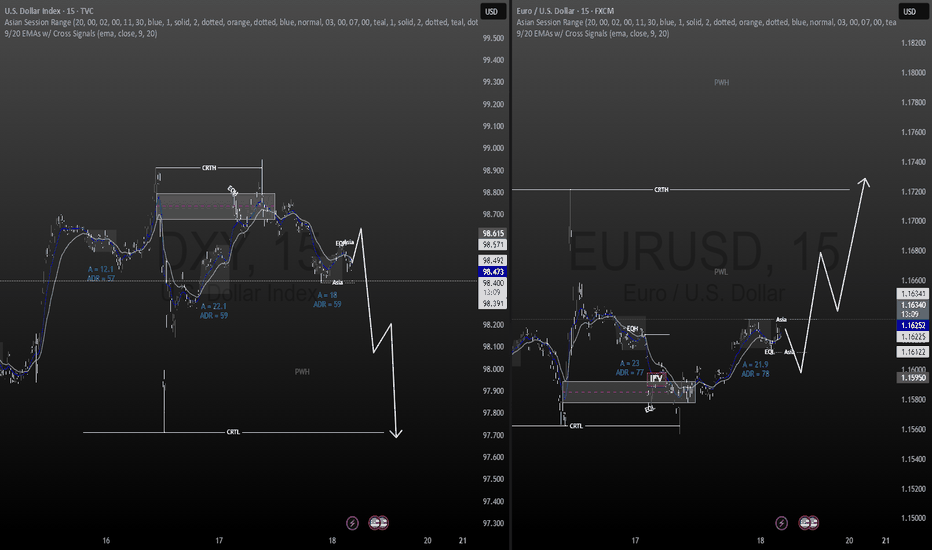Click the 'A = 23 ADR = 77' label
Viewport: 932px width, 550px height.
point(629,368)
